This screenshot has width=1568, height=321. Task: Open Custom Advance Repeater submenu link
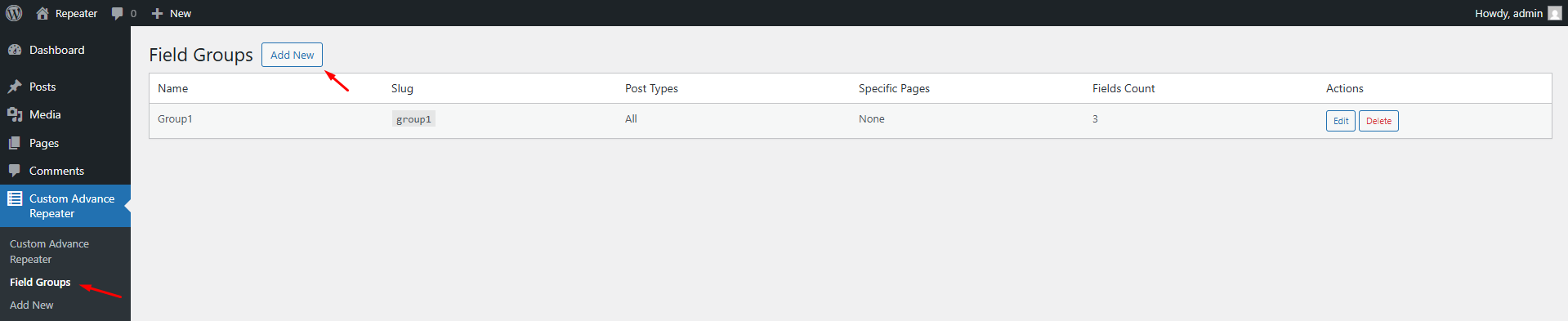click(x=49, y=252)
